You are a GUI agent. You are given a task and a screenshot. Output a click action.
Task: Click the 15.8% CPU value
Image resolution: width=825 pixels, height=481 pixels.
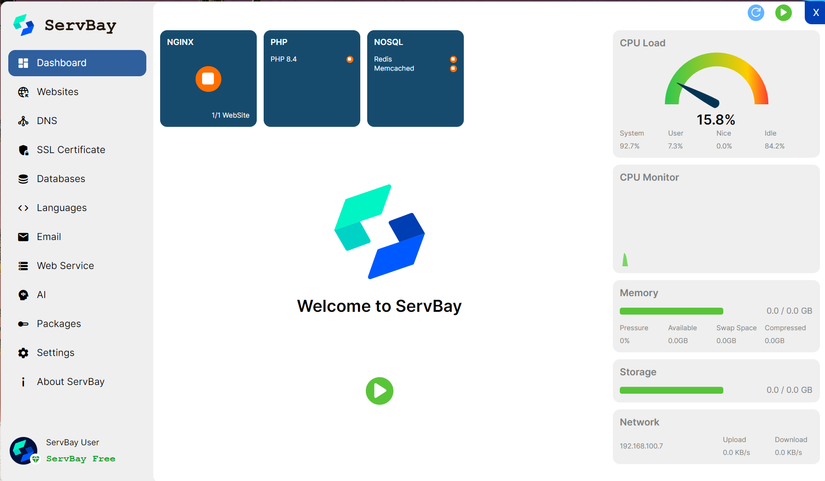pos(716,120)
